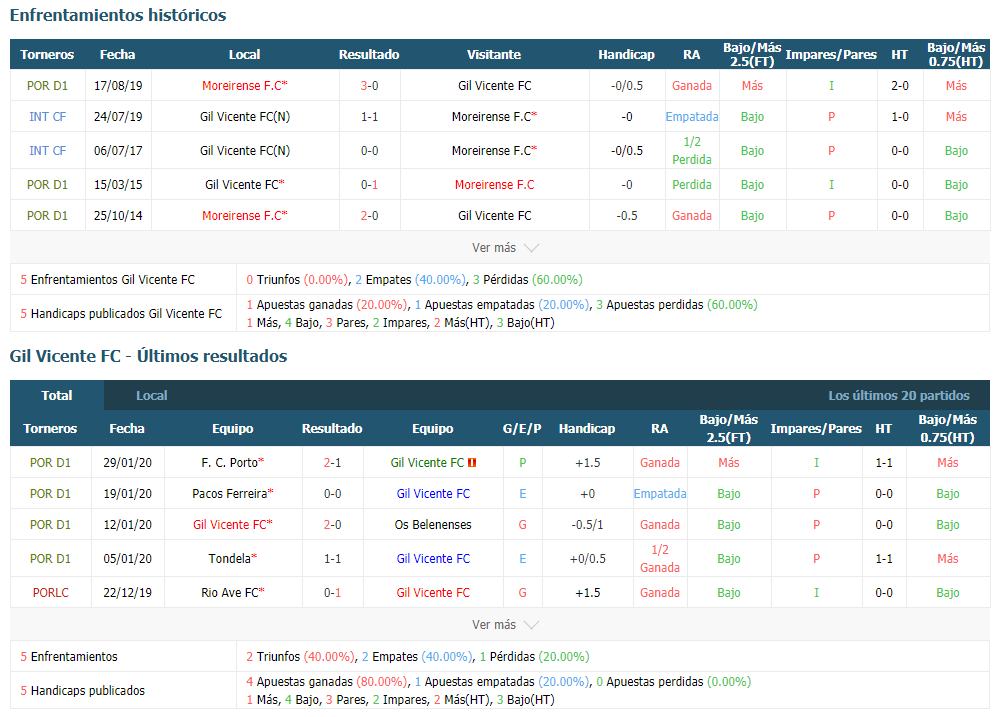Click the 3-0 result on 17/08/19
This screenshot has width=1000, height=717.
click(x=369, y=85)
